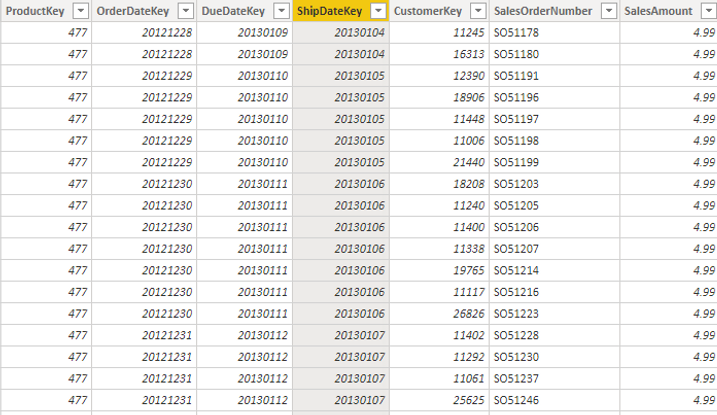Click sales order cell SO51178
This screenshot has height=415, width=717.
coord(554,33)
